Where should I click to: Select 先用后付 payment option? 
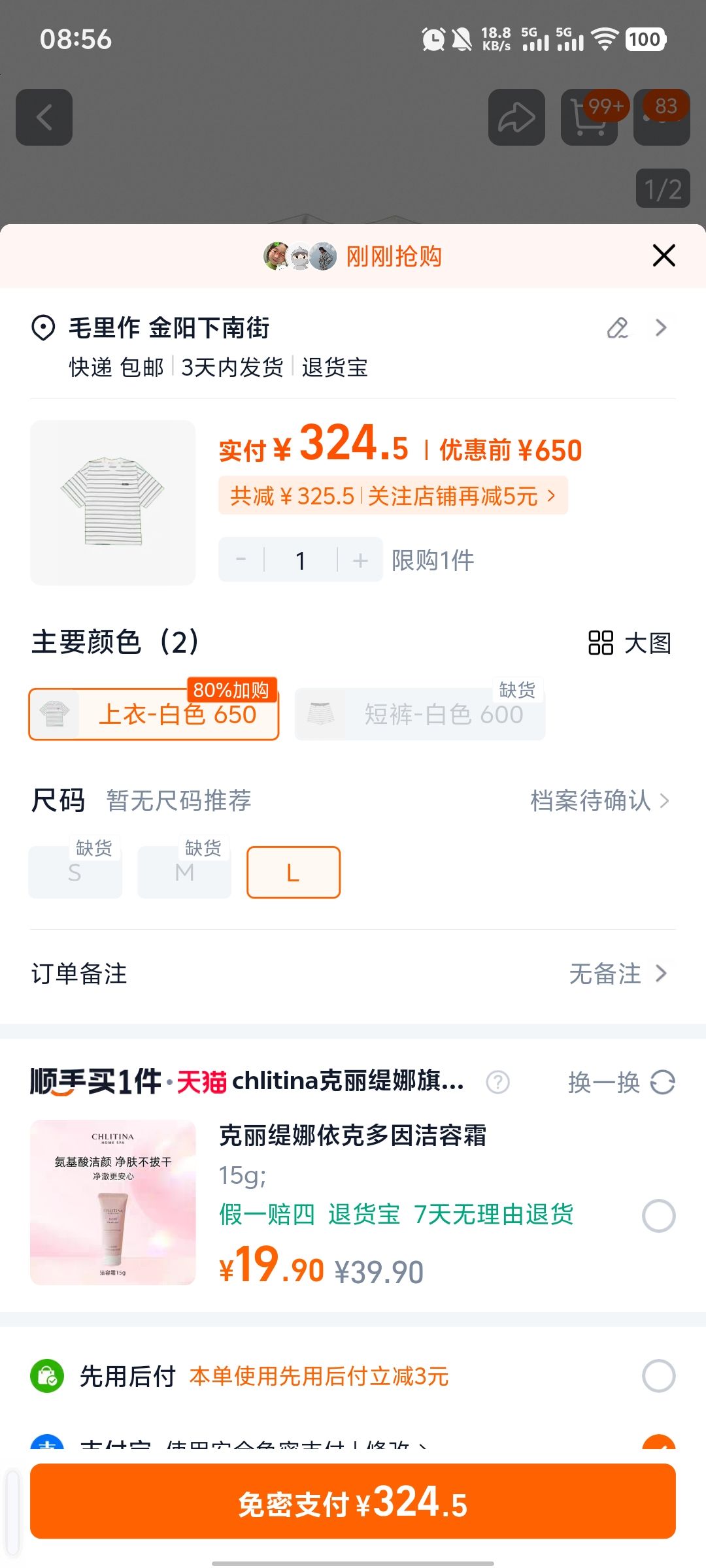coord(658,1376)
